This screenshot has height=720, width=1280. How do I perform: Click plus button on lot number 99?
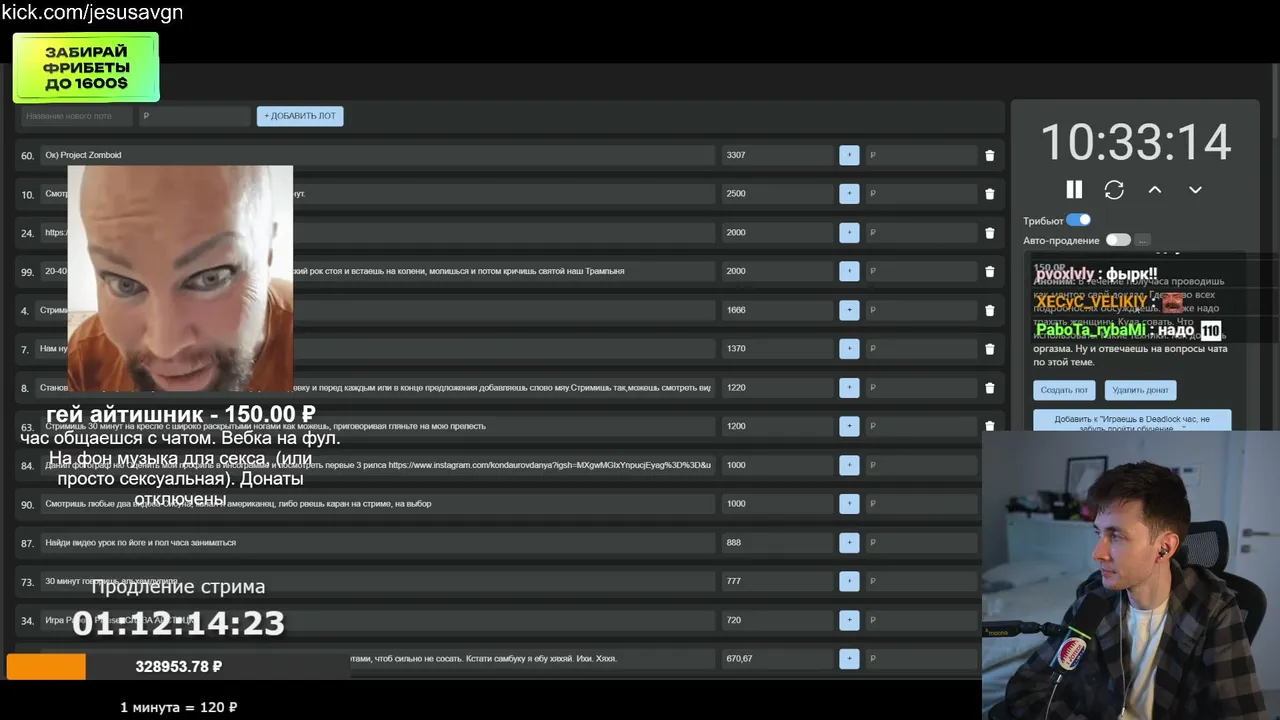tap(849, 271)
